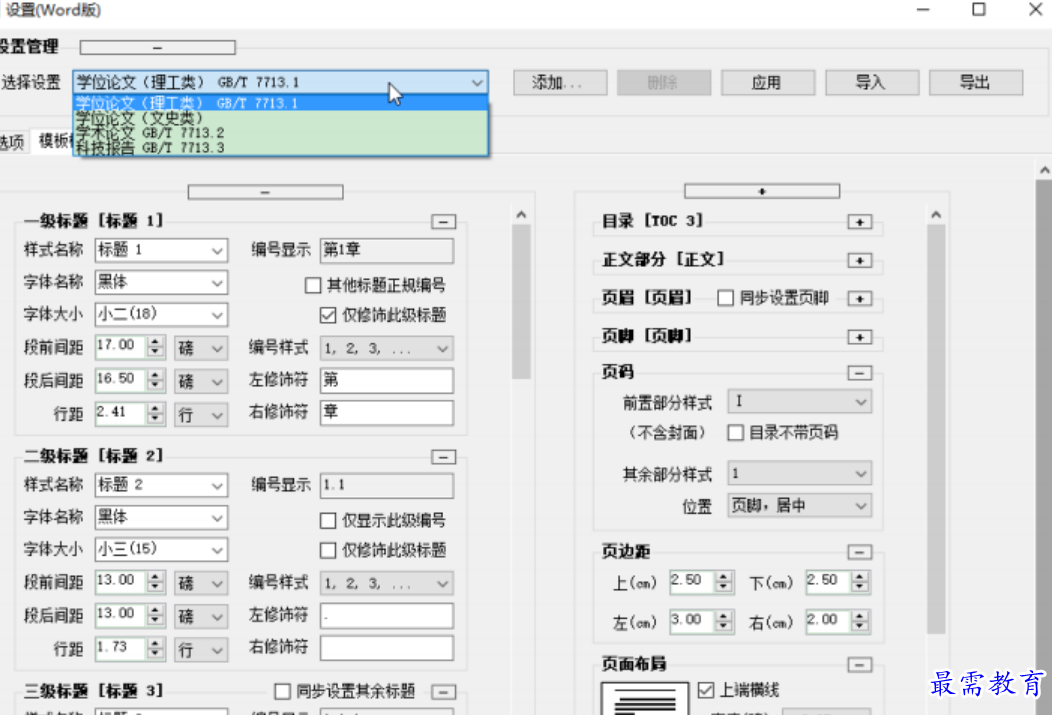Adjust 段前间距 spinner for 一级标题
The width and height of the screenshot is (1052, 715).
click(155, 347)
